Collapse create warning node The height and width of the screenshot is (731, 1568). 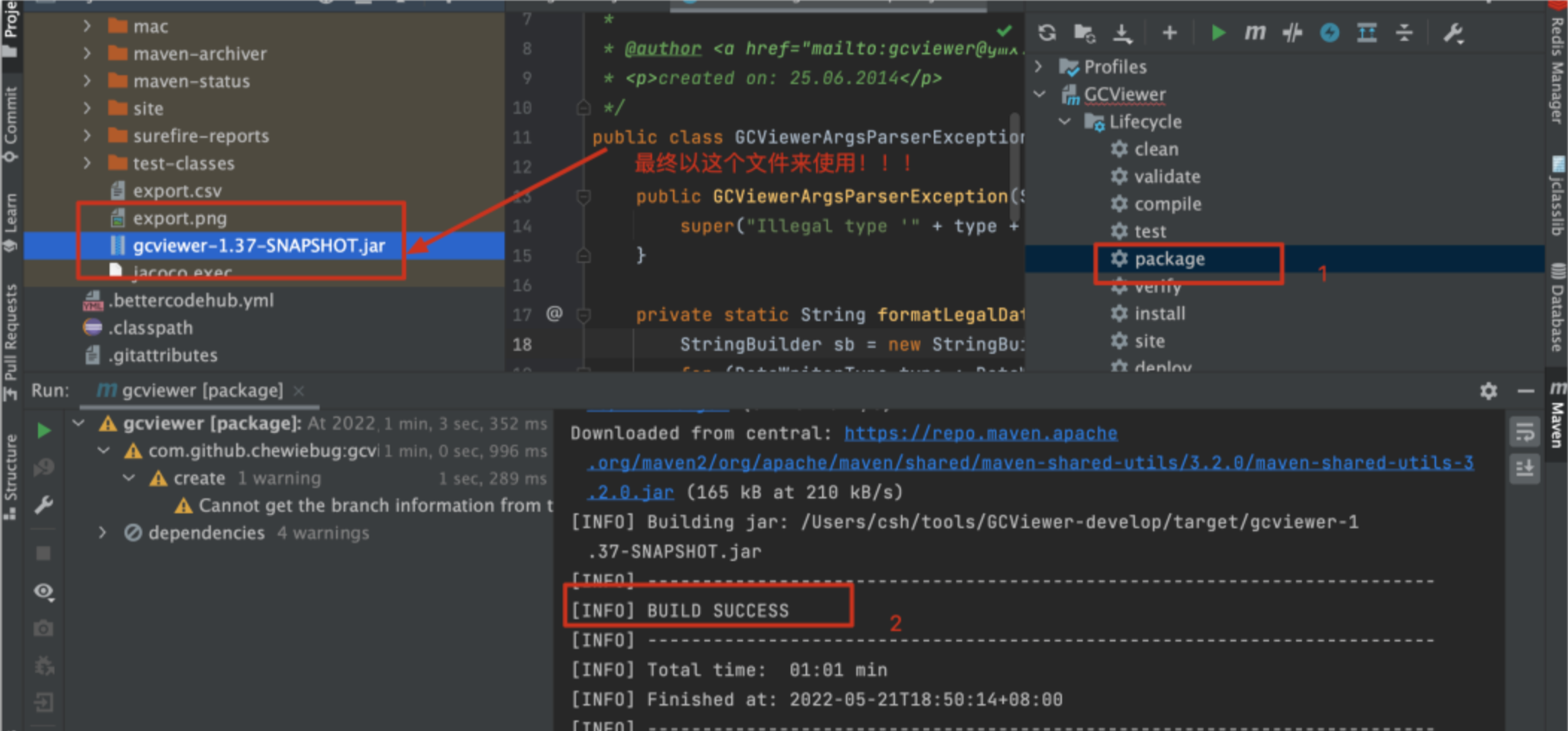point(130,478)
